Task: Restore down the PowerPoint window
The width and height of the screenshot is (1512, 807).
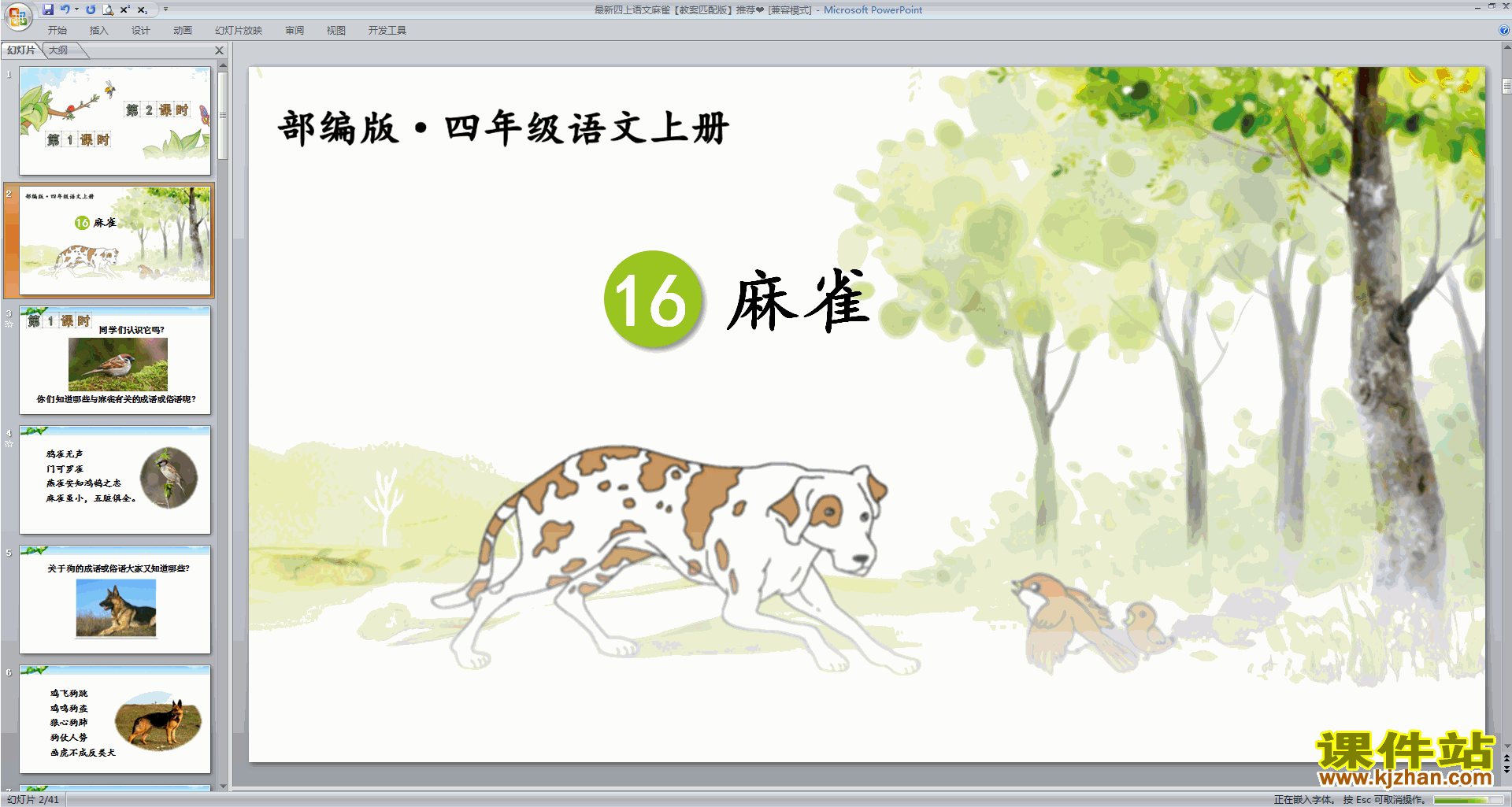Action: click(1492, 6)
